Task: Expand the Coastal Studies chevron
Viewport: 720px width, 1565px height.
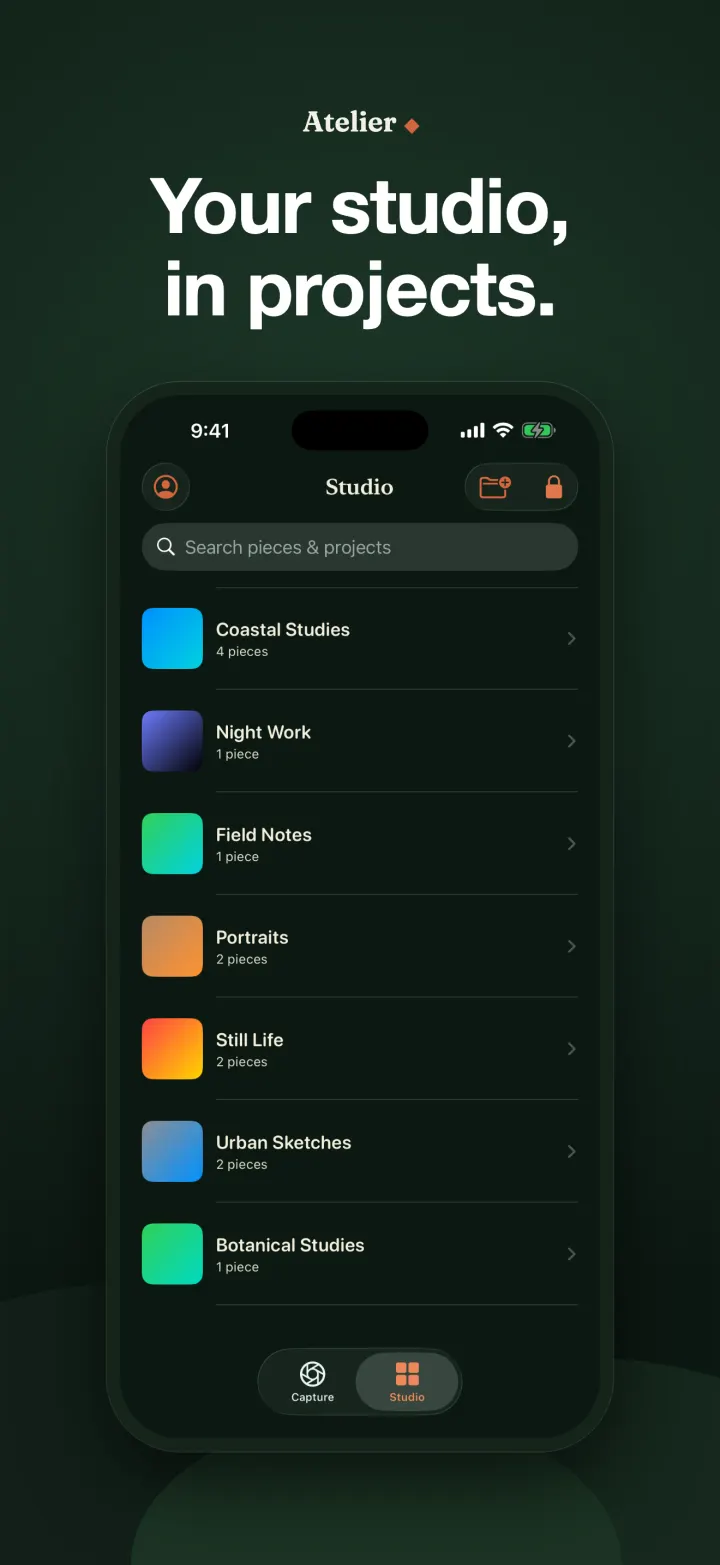Action: tap(571, 638)
